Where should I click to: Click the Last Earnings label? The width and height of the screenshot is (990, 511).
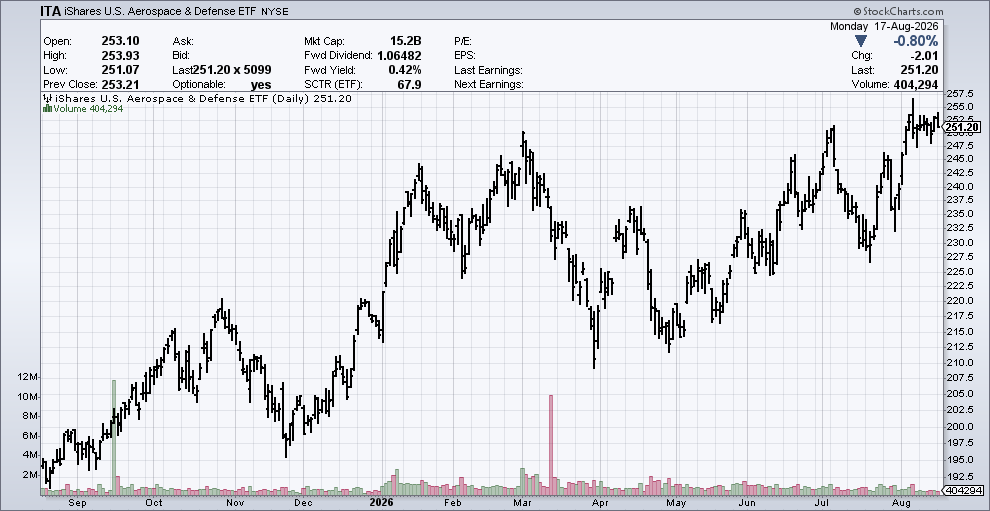488,70
